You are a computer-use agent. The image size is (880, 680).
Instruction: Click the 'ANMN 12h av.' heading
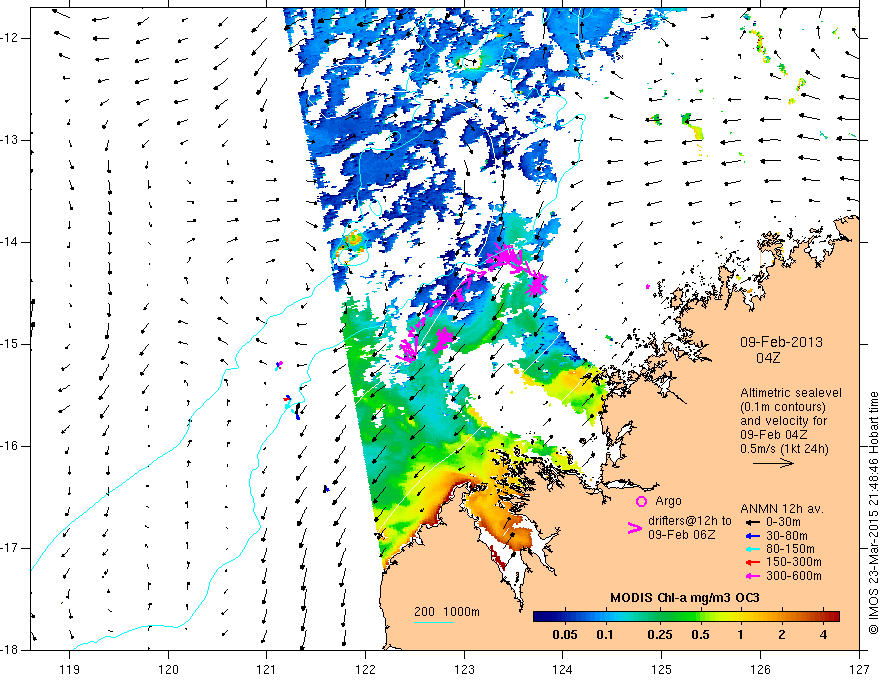tap(782, 509)
